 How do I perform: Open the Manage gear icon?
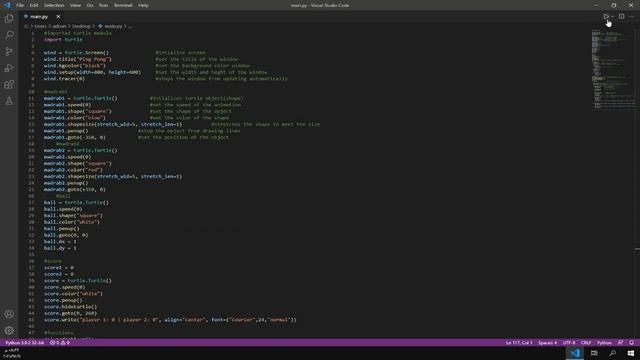tap(9, 330)
